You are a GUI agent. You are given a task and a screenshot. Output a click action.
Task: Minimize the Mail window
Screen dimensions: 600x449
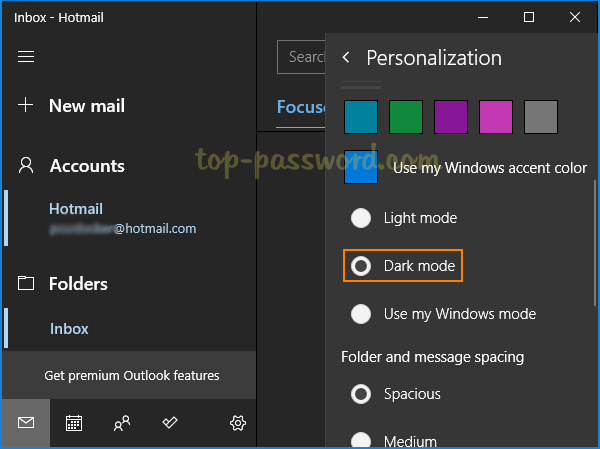[483, 17]
